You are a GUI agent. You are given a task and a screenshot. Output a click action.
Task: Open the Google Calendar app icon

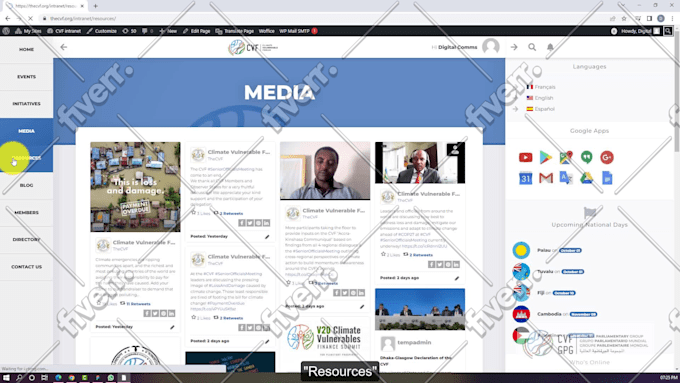525,178
